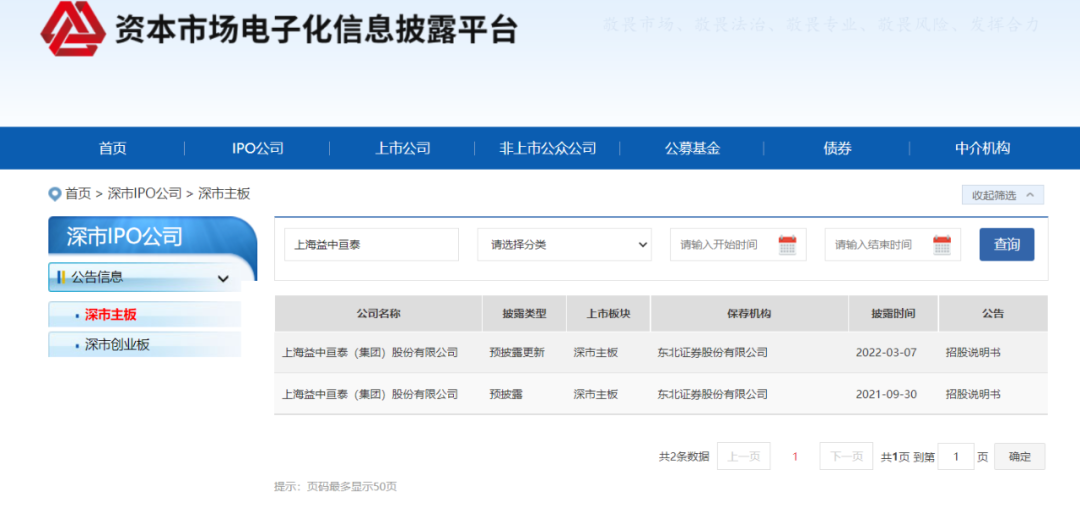Image resolution: width=1080 pixels, height=513 pixels.
Task: Open 招股说明书 for 2021-09-30 row
Action: coord(973,395)
